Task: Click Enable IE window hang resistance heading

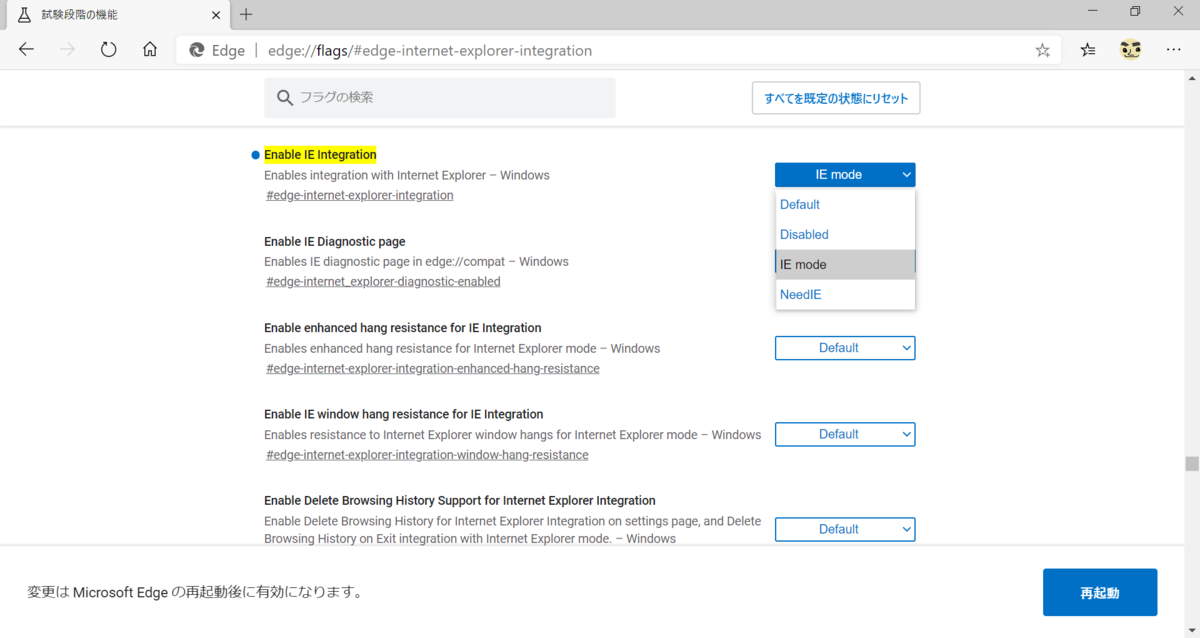Action: pyautogui.click(x=404, y=414)
